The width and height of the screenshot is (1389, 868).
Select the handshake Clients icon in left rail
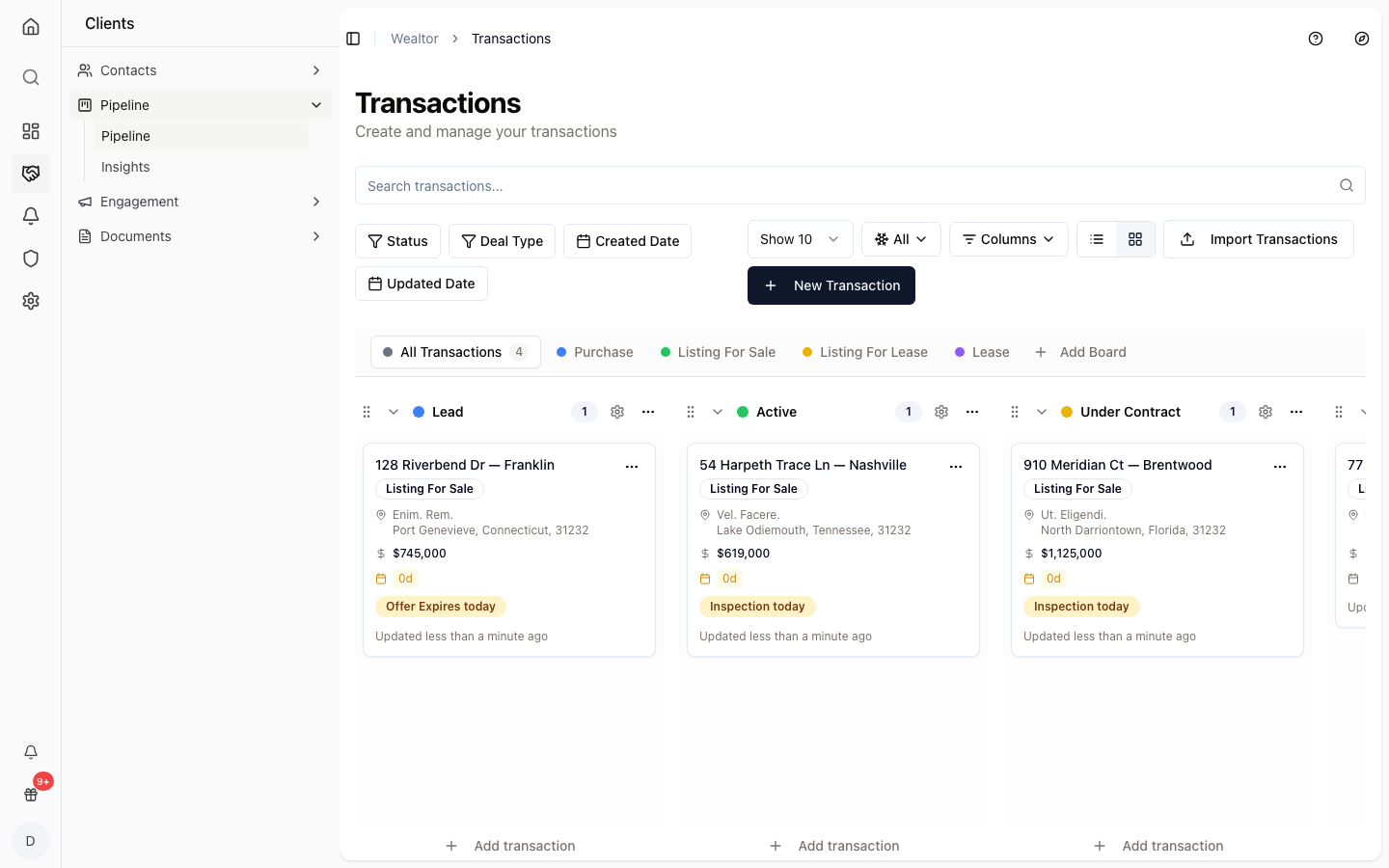(31, 174)
